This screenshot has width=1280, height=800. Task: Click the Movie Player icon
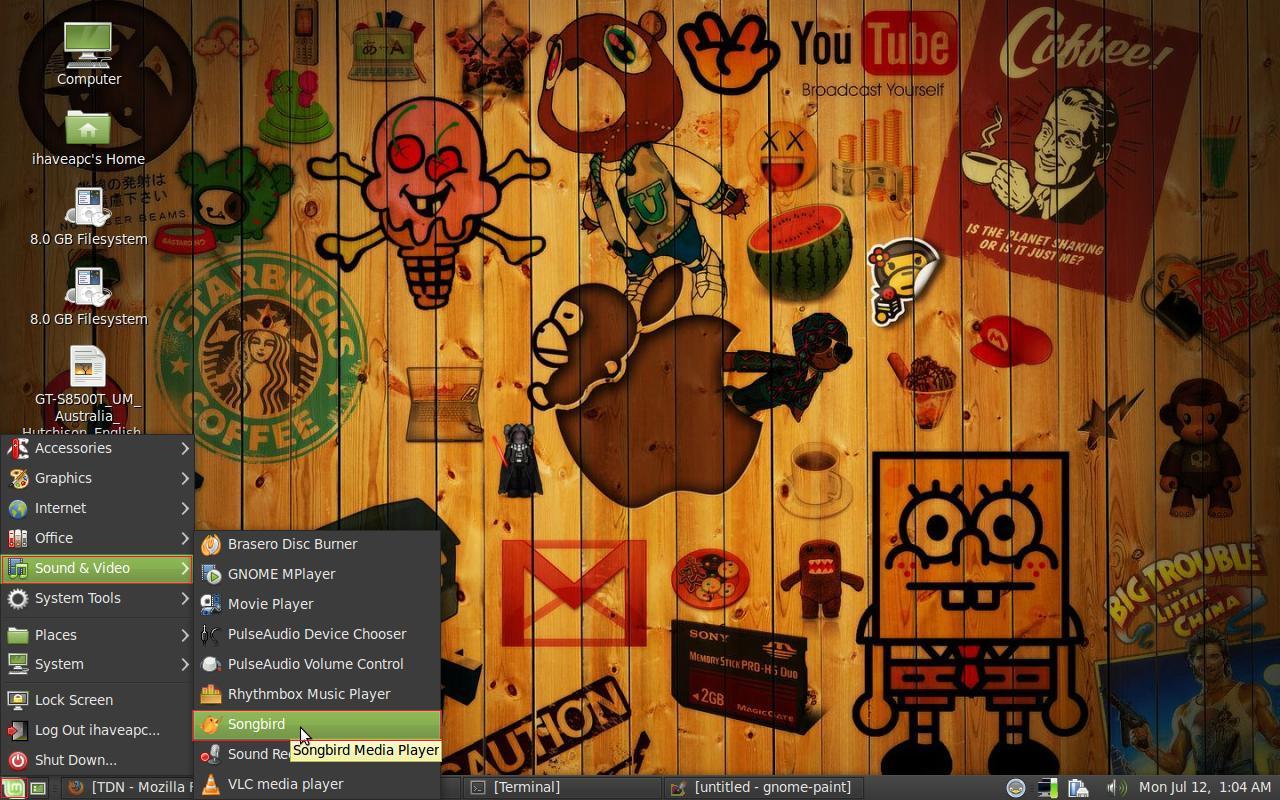[x=210, y=604]
